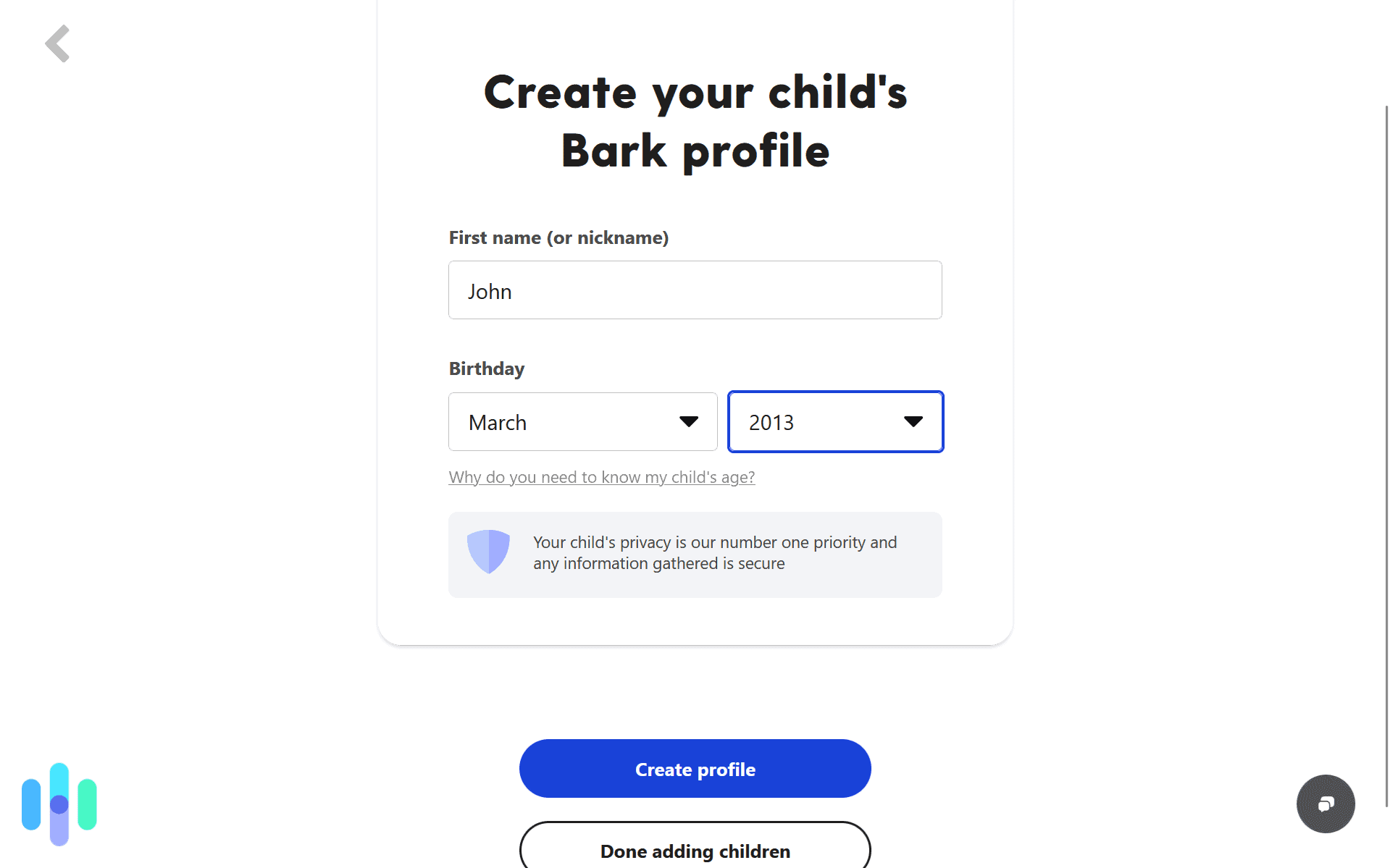The image size is (1390, 868).
Task: Click the First name input field
Action: pos(695,290)
